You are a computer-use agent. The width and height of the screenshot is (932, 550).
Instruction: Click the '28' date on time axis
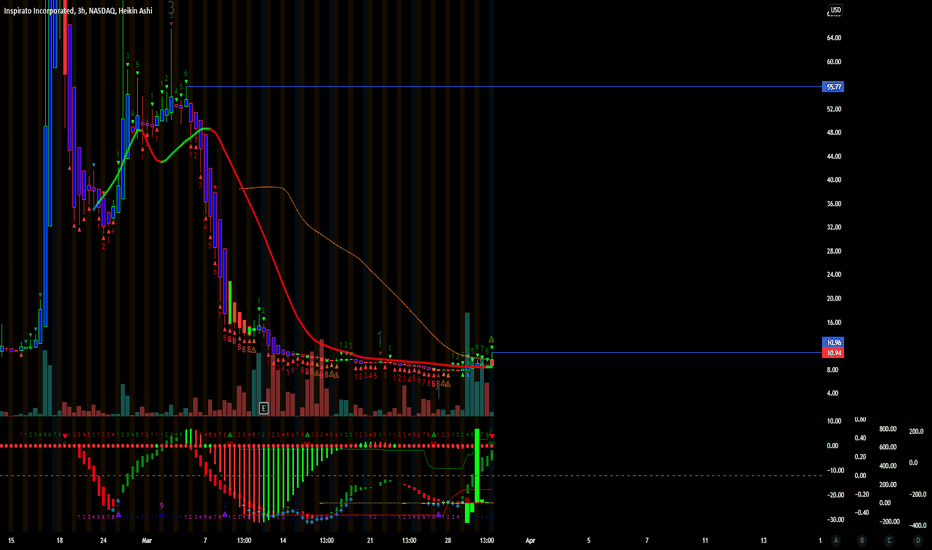(x=448, y=540)
